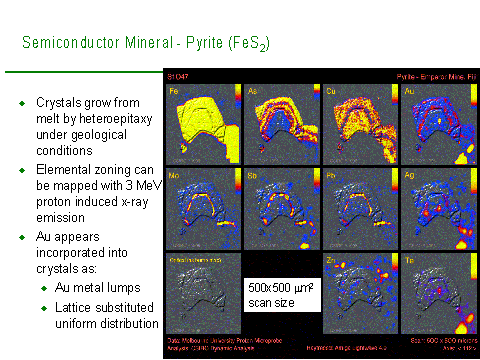The image size is (480, 360).
Task: Select the Pb elemental map panel
Action: pyautogui.click(x=361, y=208)
